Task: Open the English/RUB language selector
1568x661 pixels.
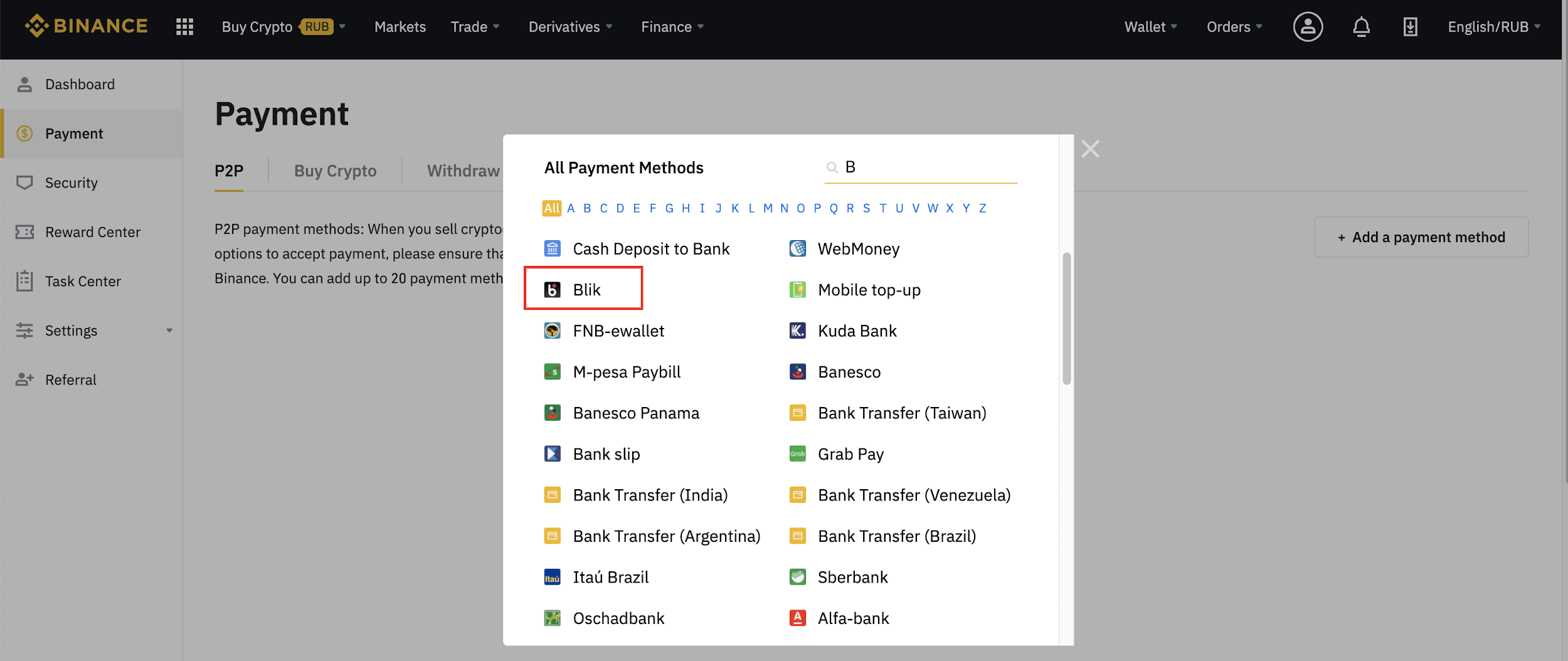Action: (x=1494, y=27)
